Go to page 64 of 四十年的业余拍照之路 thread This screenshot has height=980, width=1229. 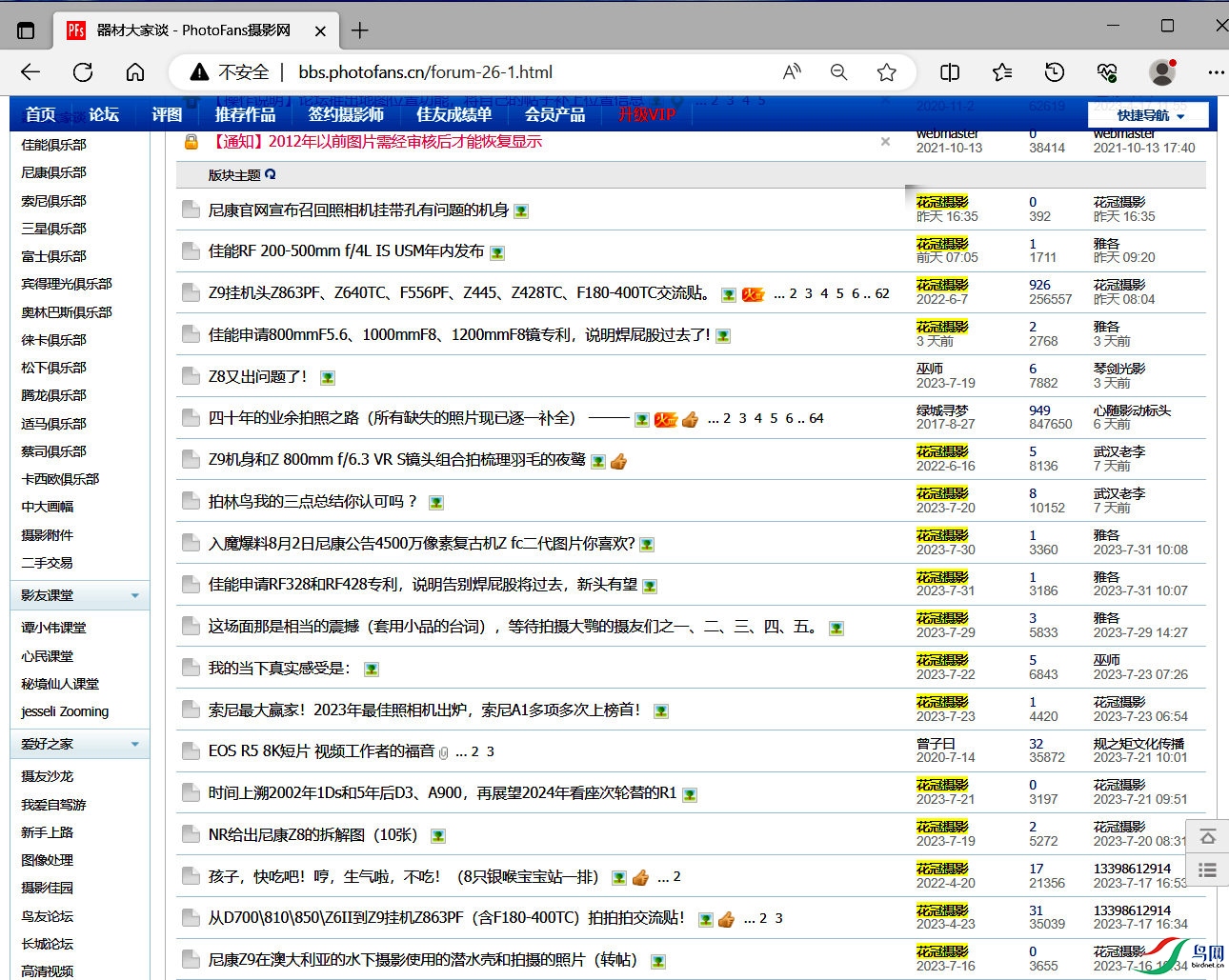point(816,418)
